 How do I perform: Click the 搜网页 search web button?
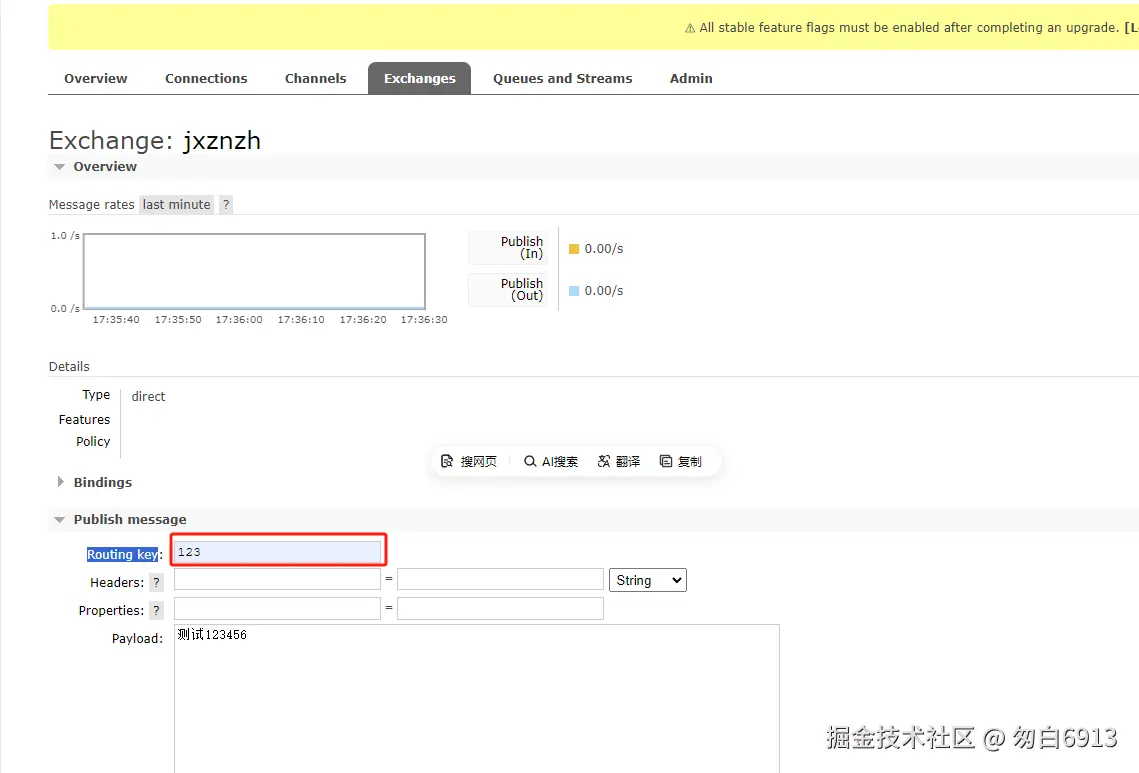pyautogui.click(x=469, y=461)
